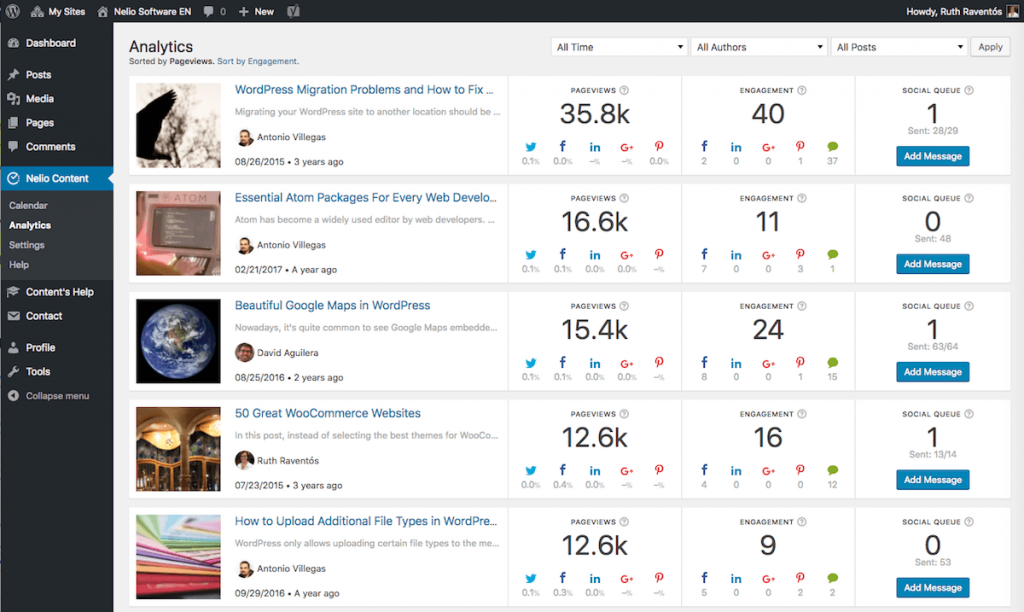Collapse the admin sidebar menu

pyautogui.click(x=57, y=396)
